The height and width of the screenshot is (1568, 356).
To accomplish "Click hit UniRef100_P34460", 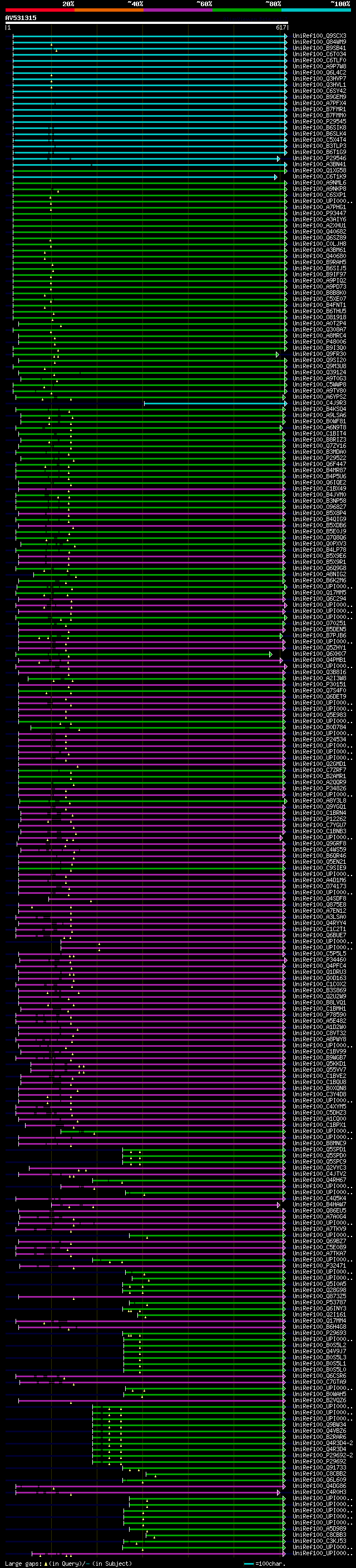I will tap(319, 960).
